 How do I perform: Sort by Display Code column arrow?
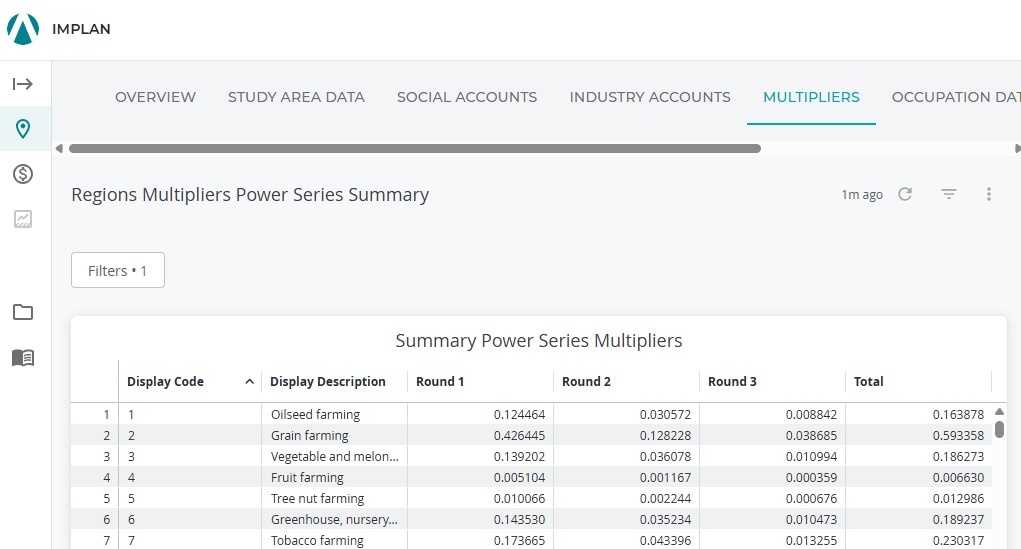point(249,382)
